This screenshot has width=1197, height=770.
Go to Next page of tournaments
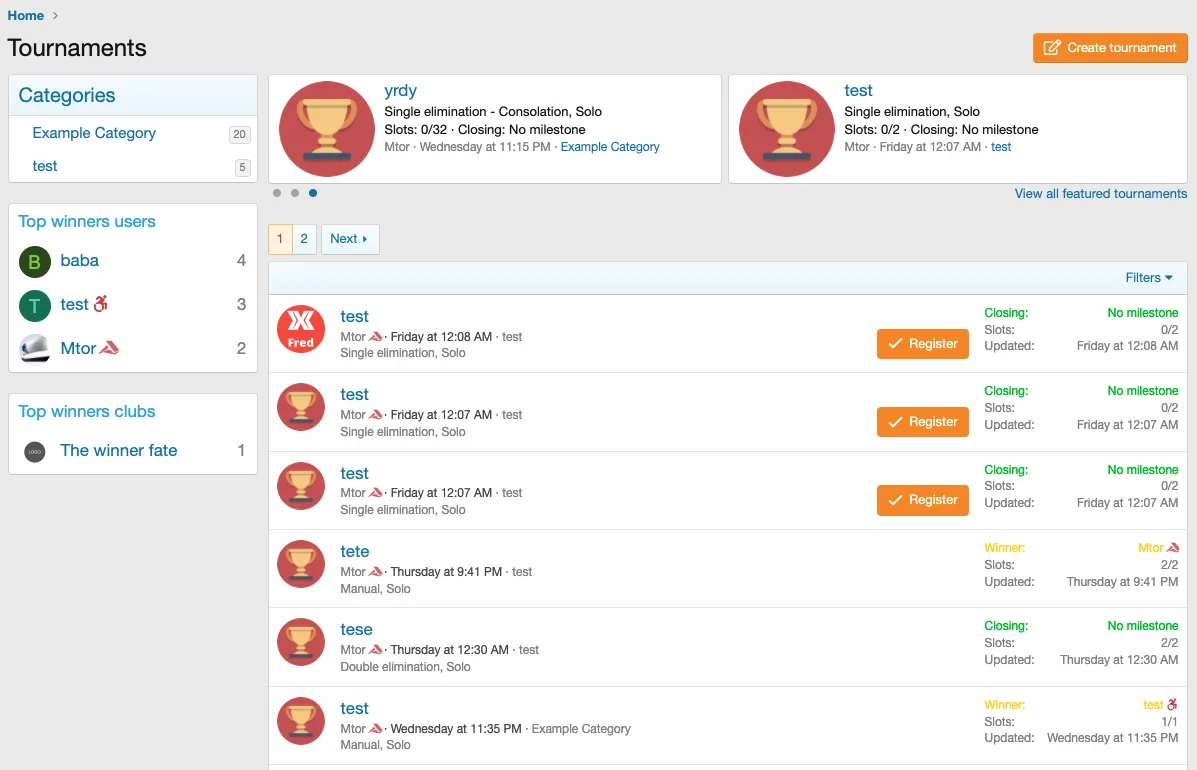tap(349, 239)
